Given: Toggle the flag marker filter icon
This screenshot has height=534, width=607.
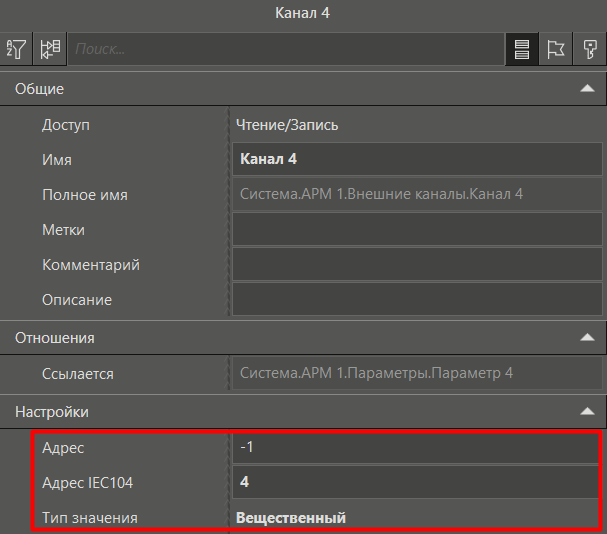Looking at the screenshot, I should click(555, 50).
